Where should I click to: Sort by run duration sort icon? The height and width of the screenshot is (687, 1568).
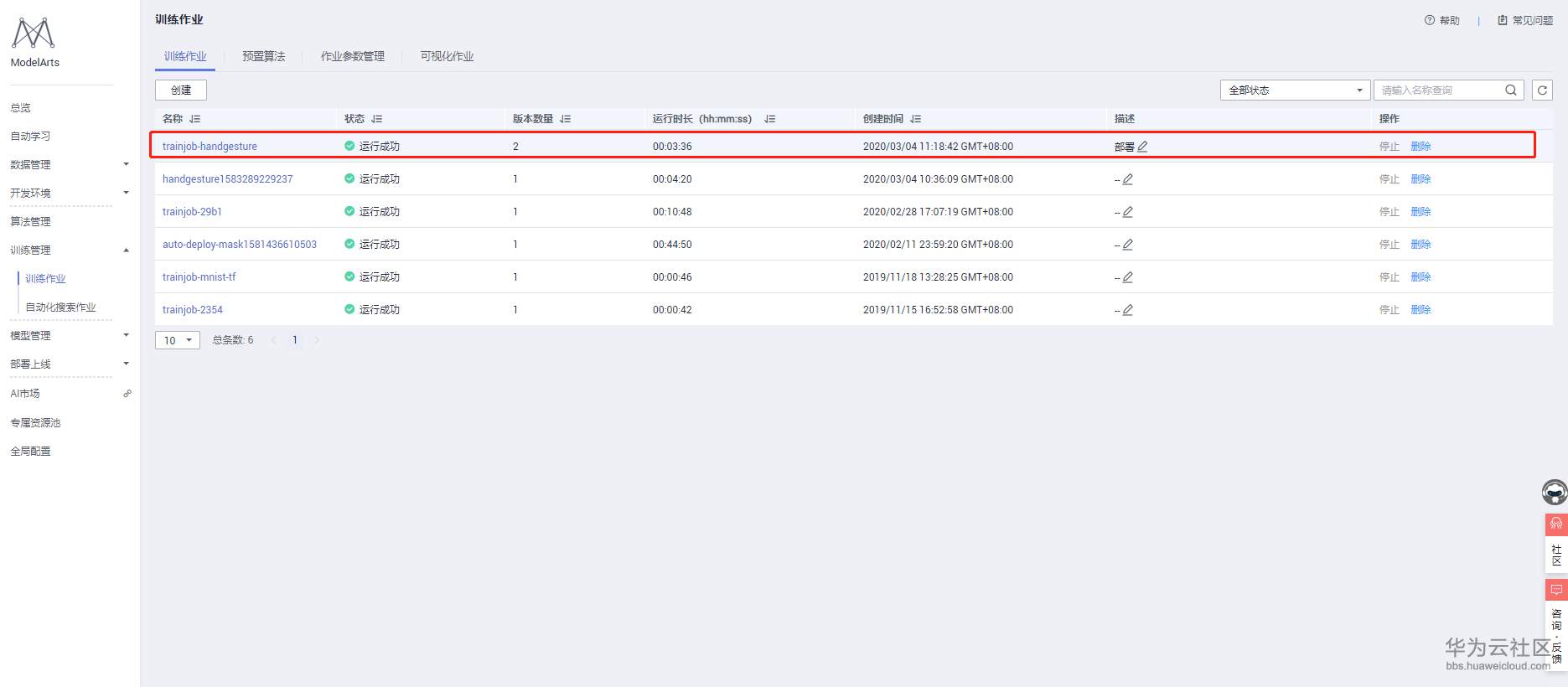(x=770, y=119)
